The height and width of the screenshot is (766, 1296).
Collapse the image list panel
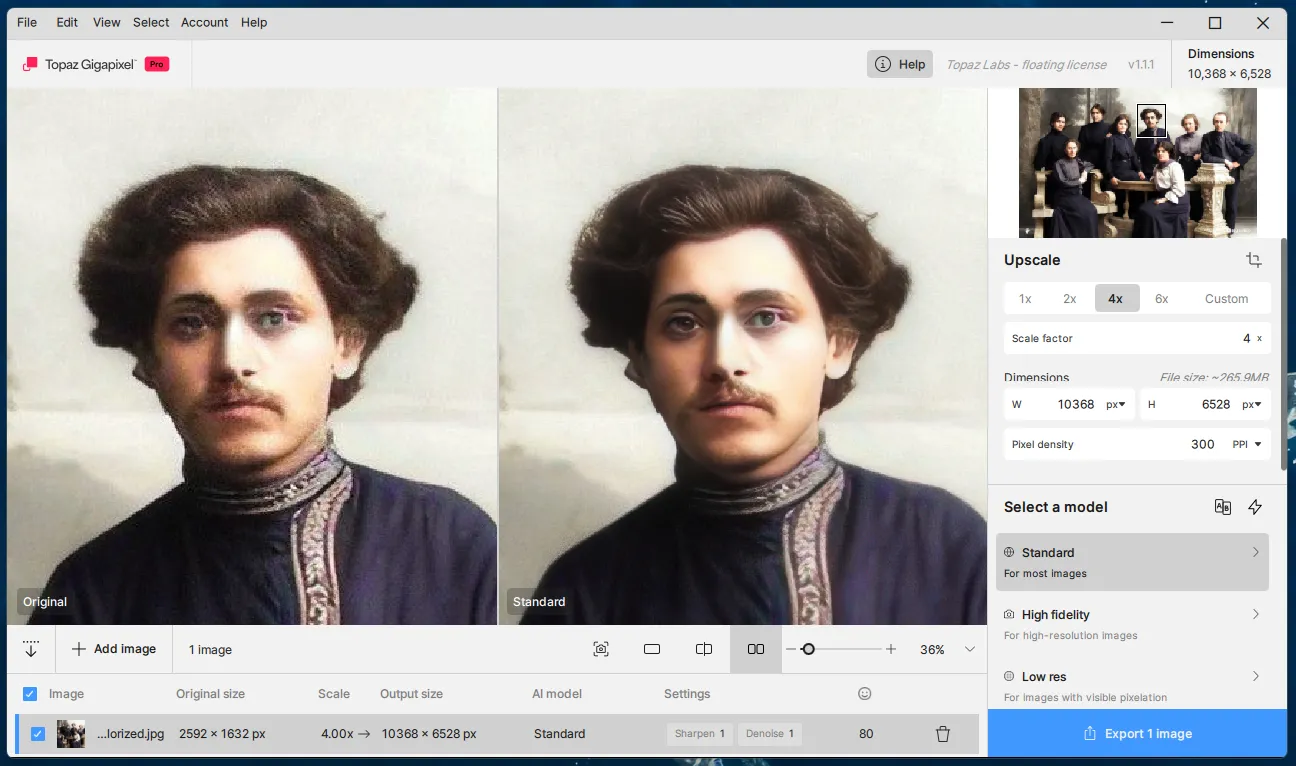pos(31,649)
